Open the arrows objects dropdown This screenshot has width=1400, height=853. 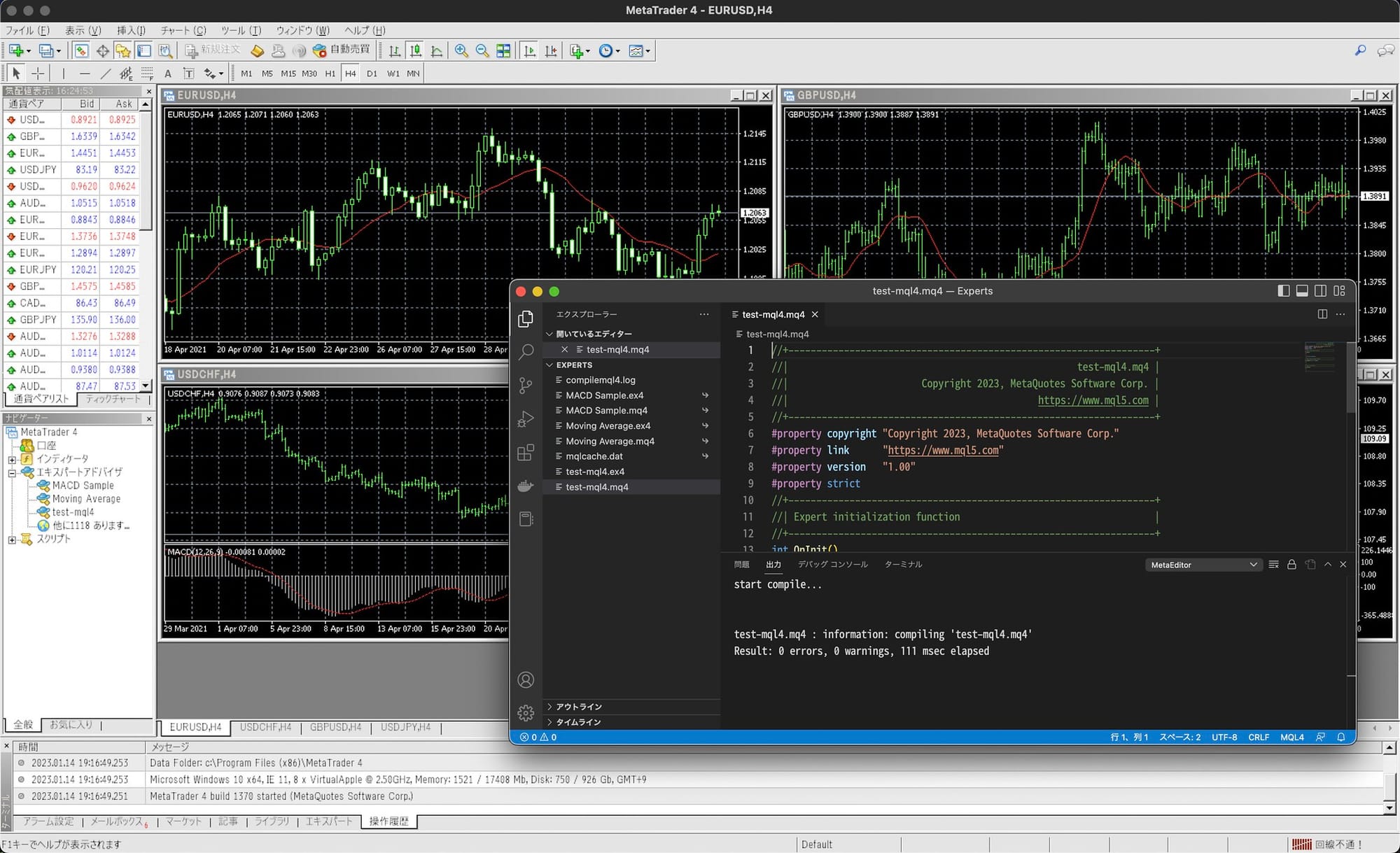213,73
